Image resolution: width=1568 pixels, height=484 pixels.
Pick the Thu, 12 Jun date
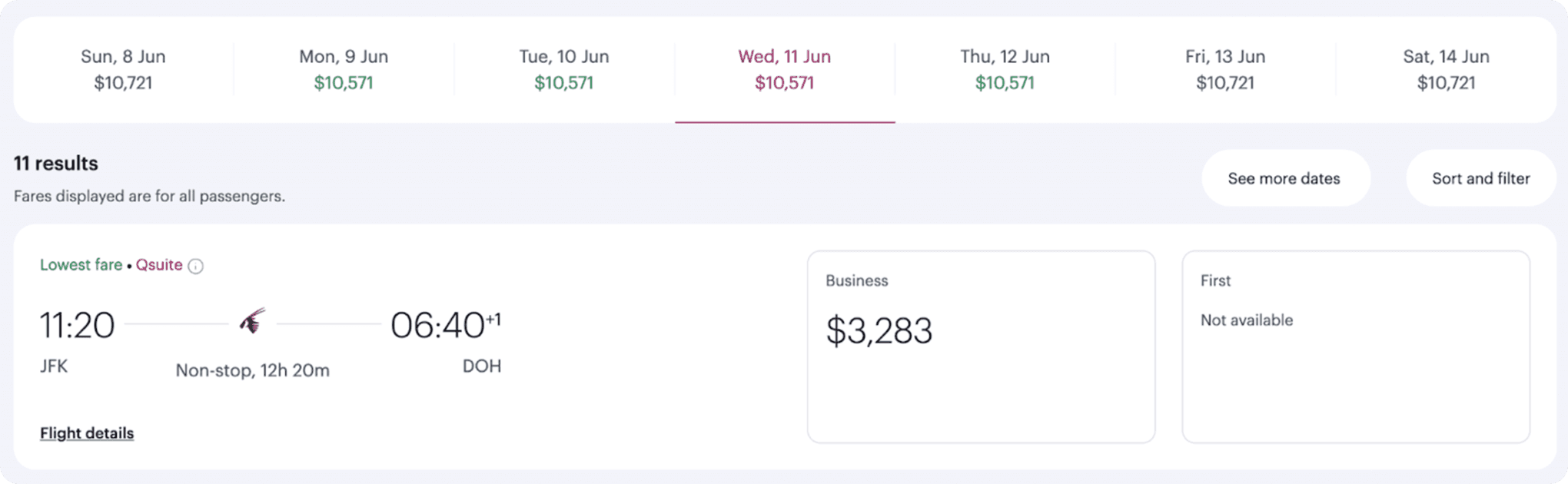pyautogui.click(x=1005, y=69)
